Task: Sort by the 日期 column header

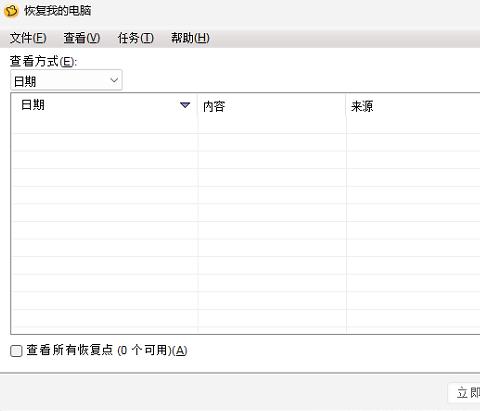Action: (105, 105)
